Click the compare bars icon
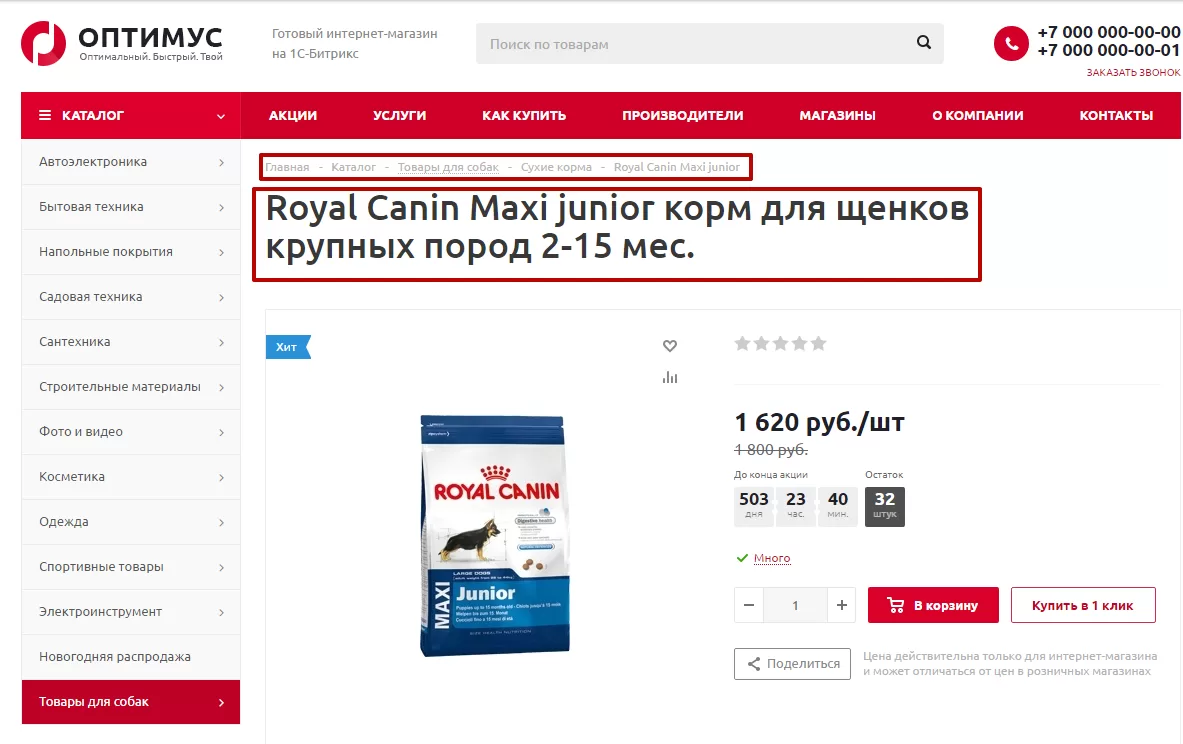The image size is (1183, 744). click(x=670, y=377)
